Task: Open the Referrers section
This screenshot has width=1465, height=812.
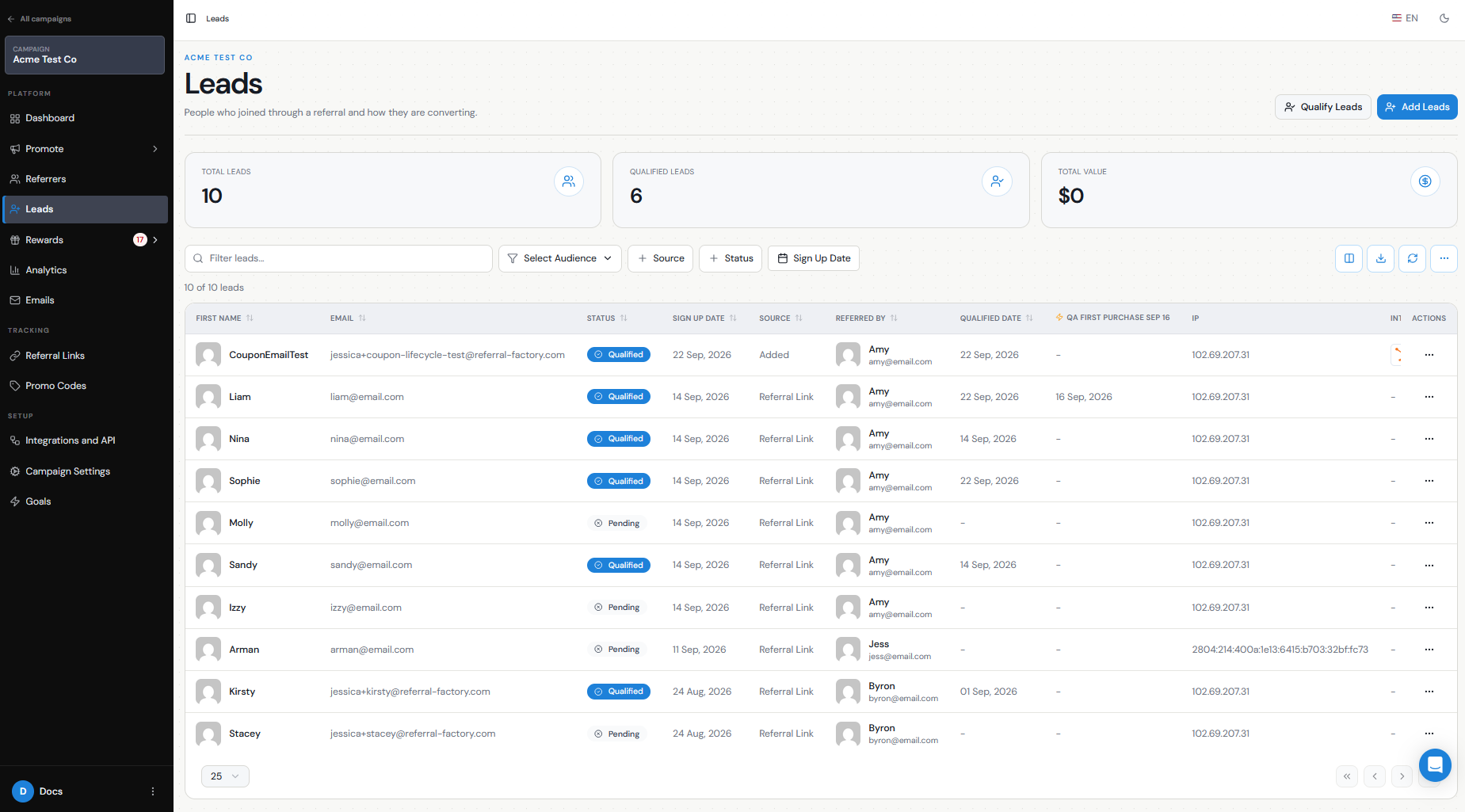Action: pos(86,179)
